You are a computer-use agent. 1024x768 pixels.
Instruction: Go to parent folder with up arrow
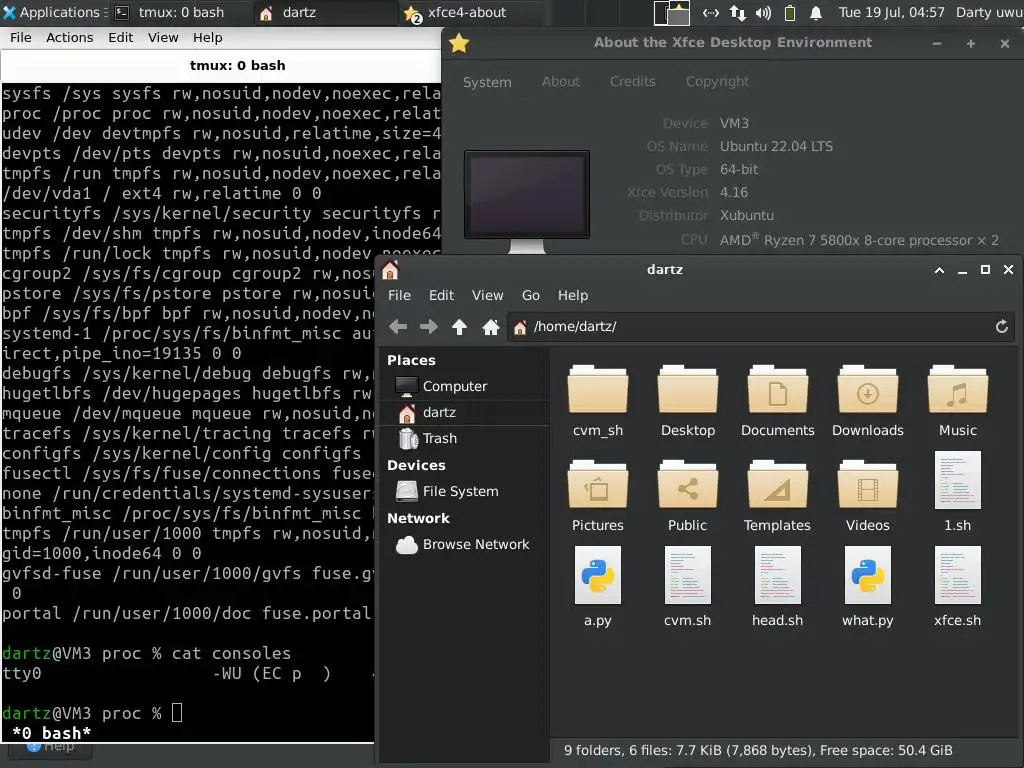459,327
